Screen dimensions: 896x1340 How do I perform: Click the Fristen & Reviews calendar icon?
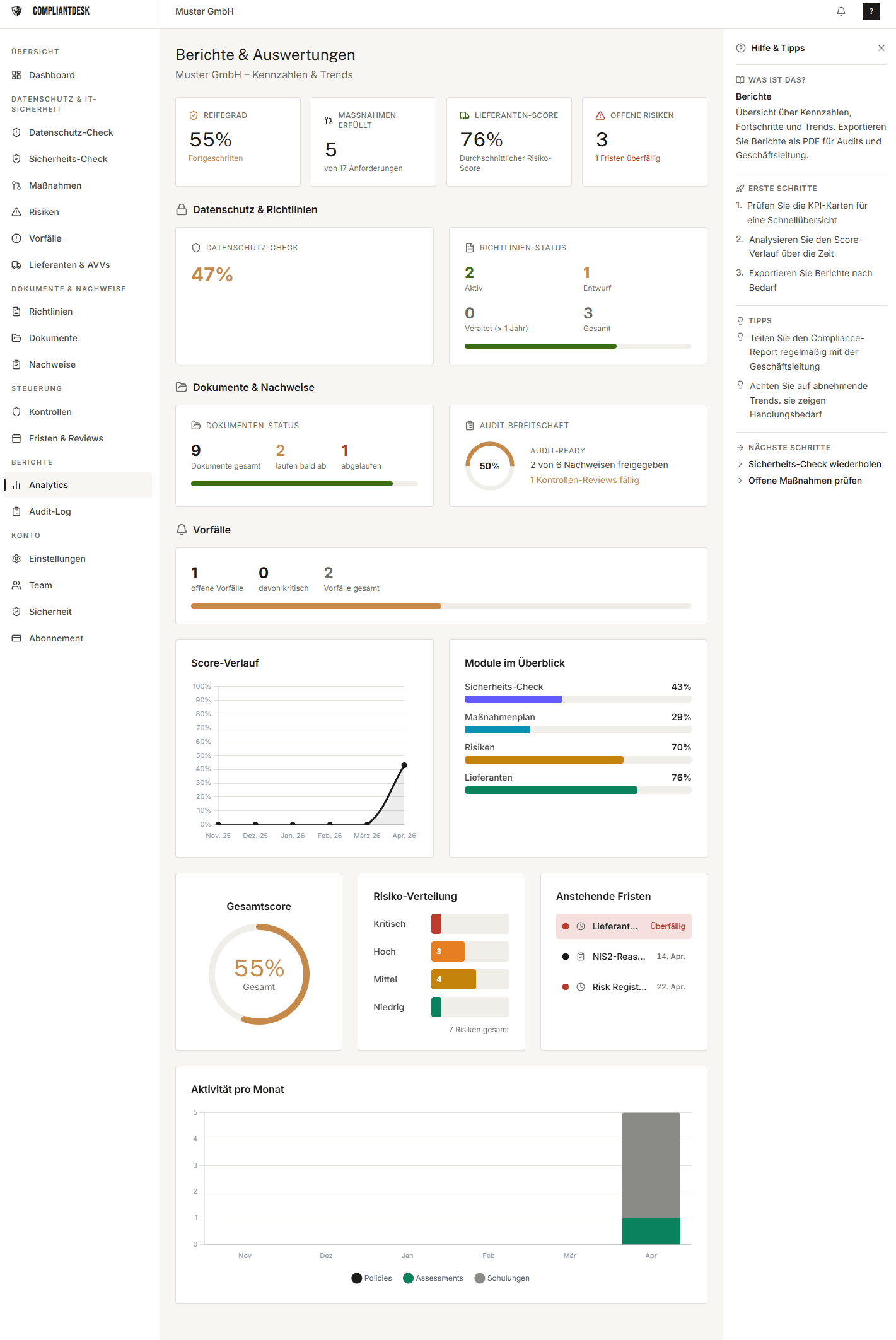[16, 438]
